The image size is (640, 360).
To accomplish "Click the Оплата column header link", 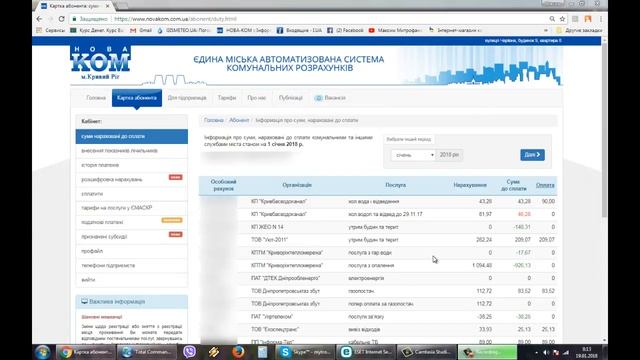I will [545, 185].
